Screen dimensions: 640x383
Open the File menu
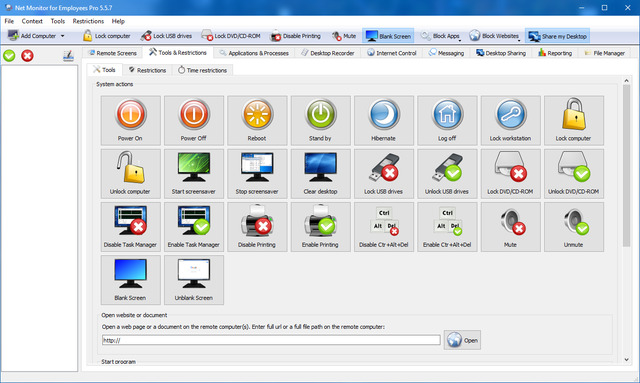click(x=9, y=21)
